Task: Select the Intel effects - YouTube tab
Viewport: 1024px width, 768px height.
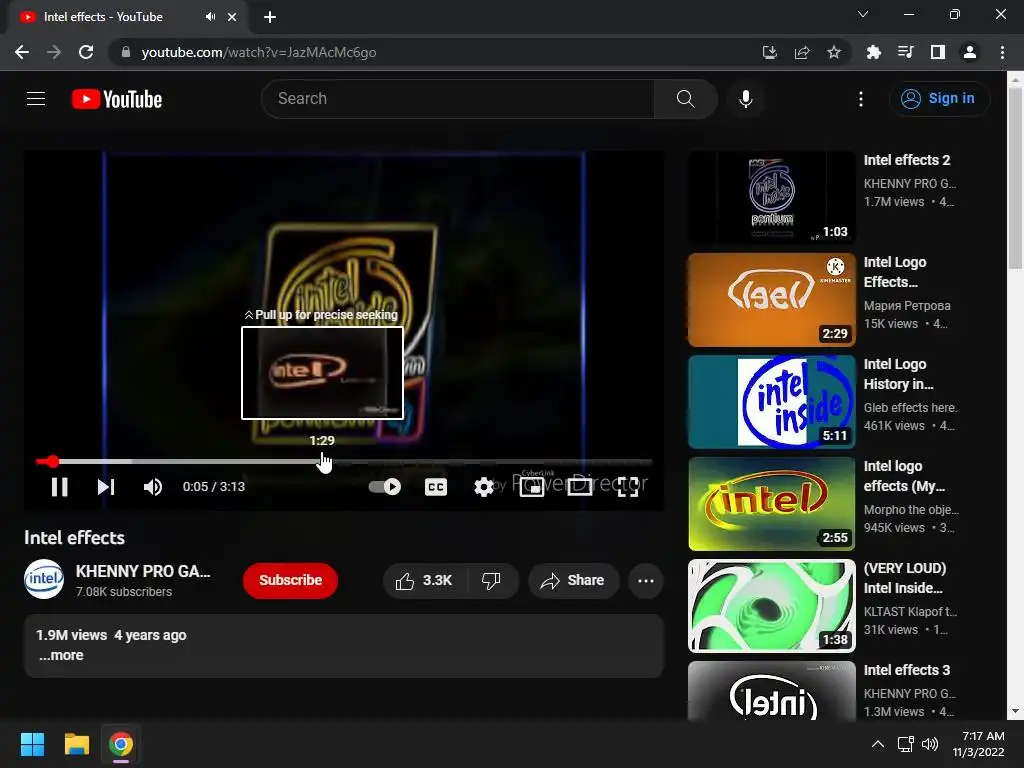Action: pos(127,17)
